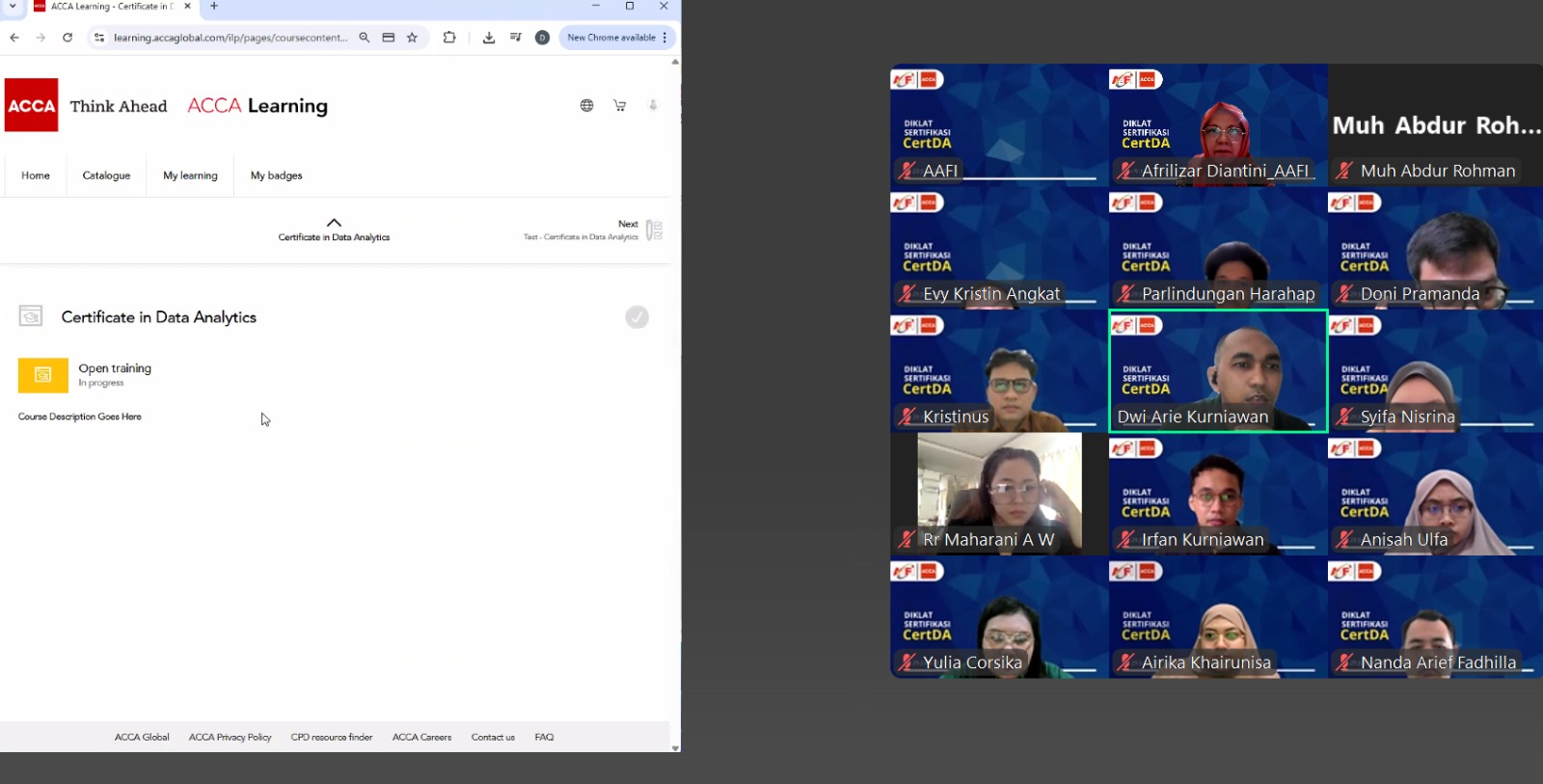Click Next to go to the test

628,225
